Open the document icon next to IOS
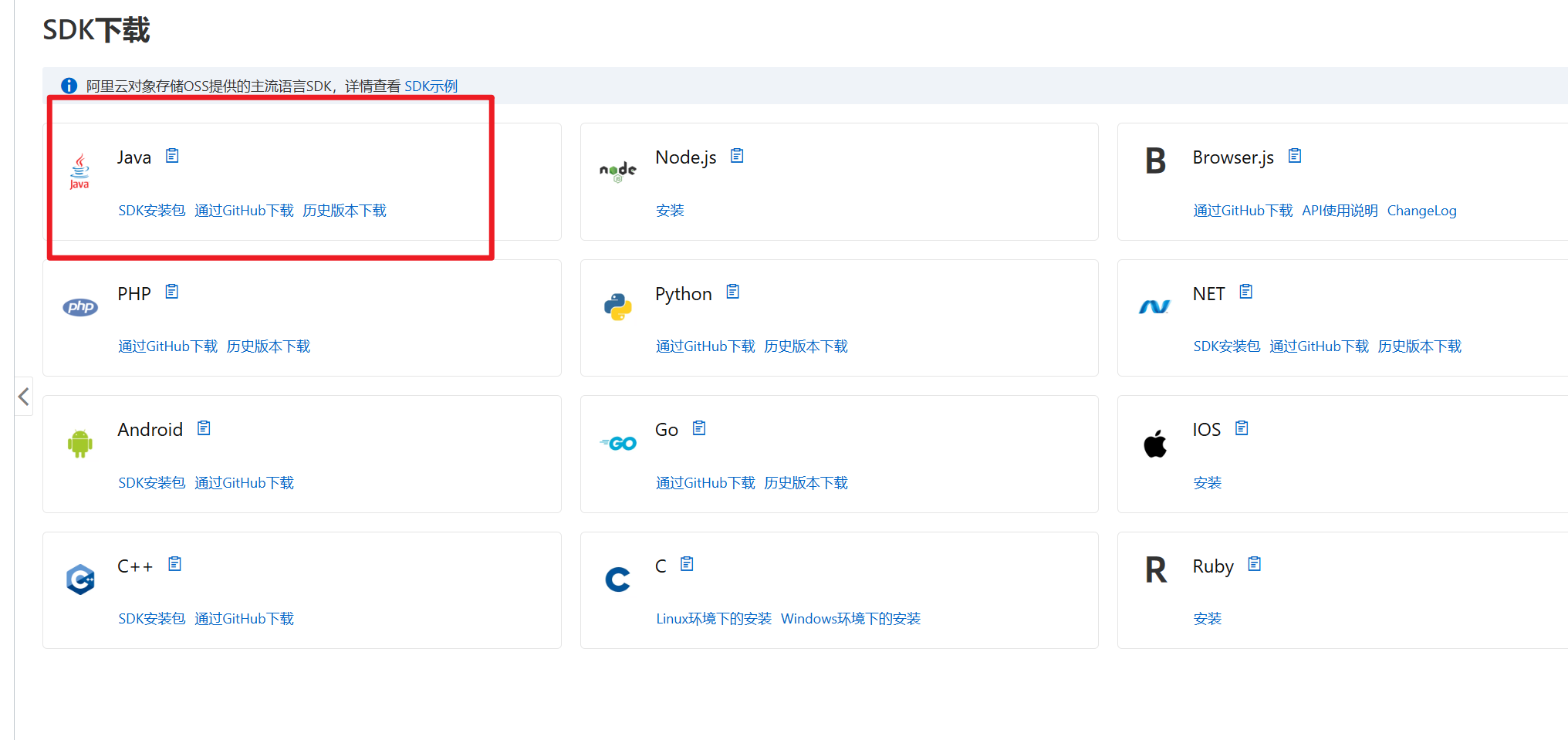The image size is (1568, 740). (x=1242, y=427)
